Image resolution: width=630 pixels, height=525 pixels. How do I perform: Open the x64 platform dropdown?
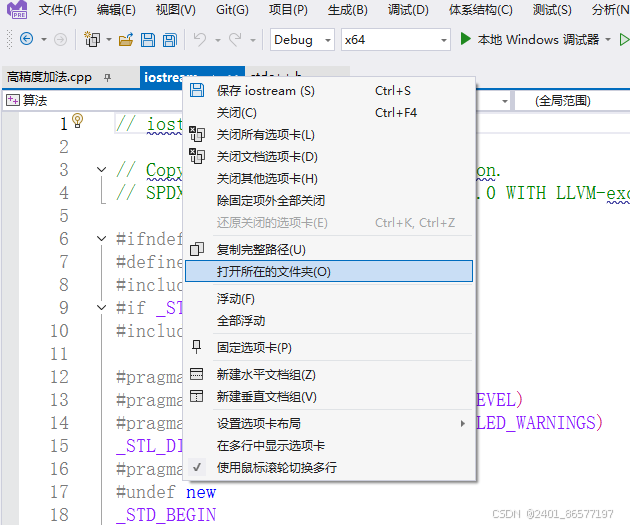395,40
